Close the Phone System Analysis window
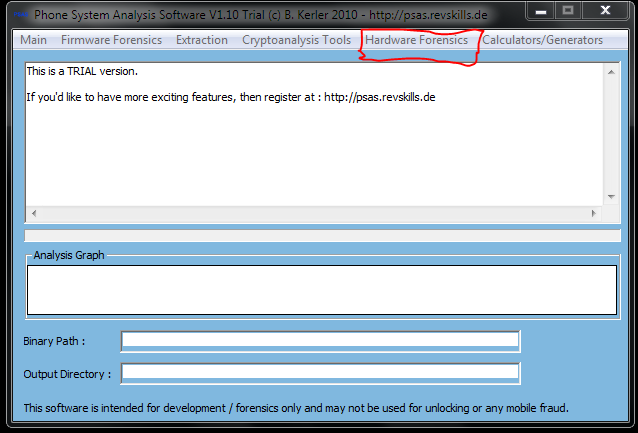Image resolution: width=638 pixels, height=433 pixels. (605, 11)
